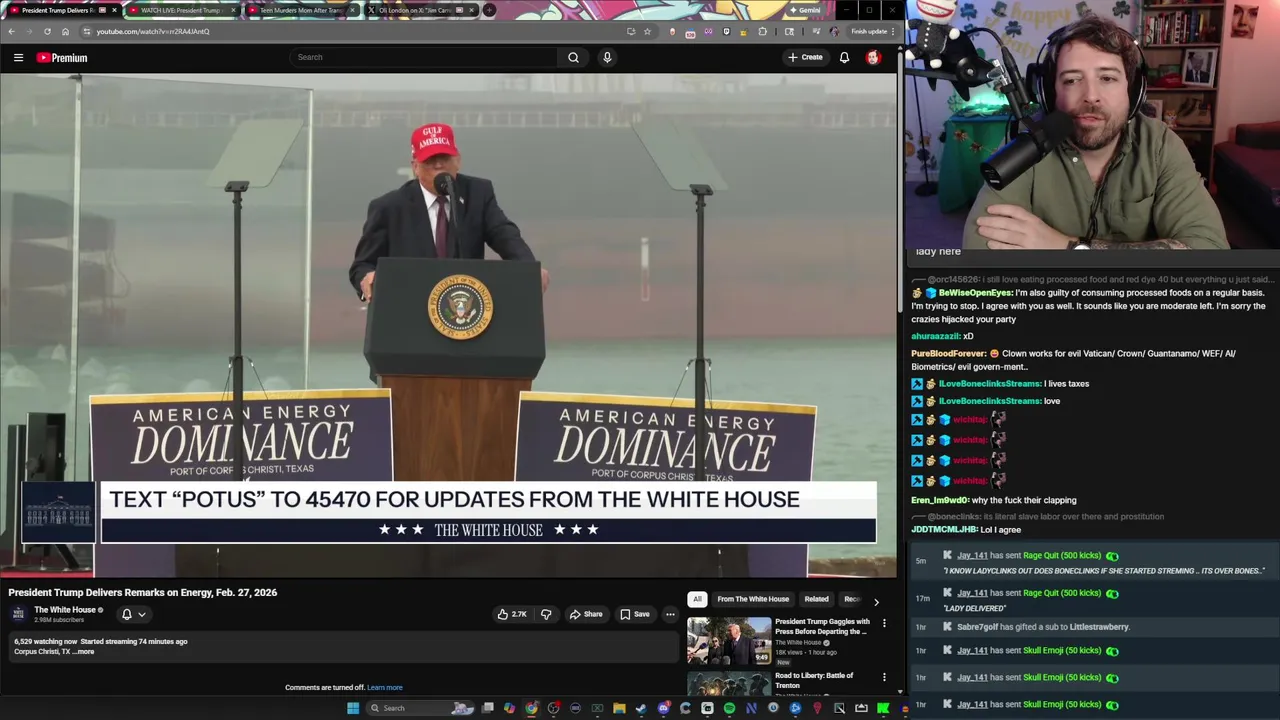
Task: Reload the current browser page
Action: click(47, 31)
